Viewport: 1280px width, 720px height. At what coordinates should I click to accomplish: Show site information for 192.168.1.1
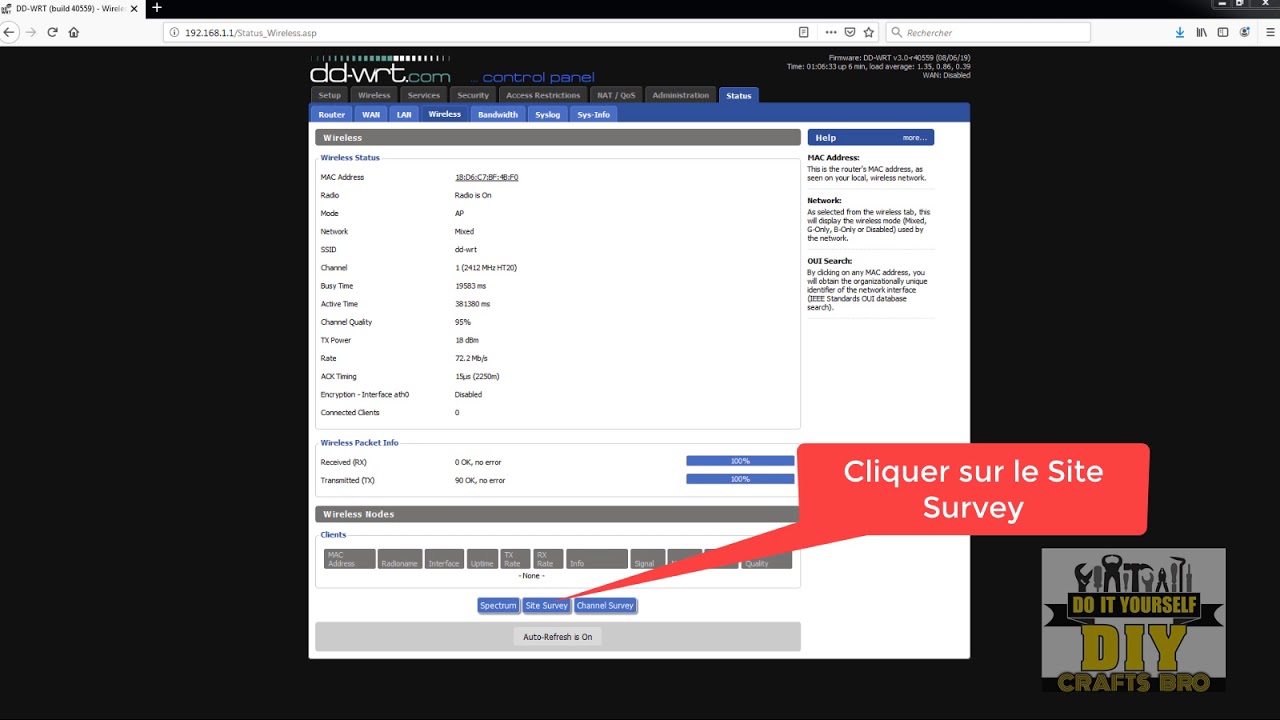coord(174,32)
